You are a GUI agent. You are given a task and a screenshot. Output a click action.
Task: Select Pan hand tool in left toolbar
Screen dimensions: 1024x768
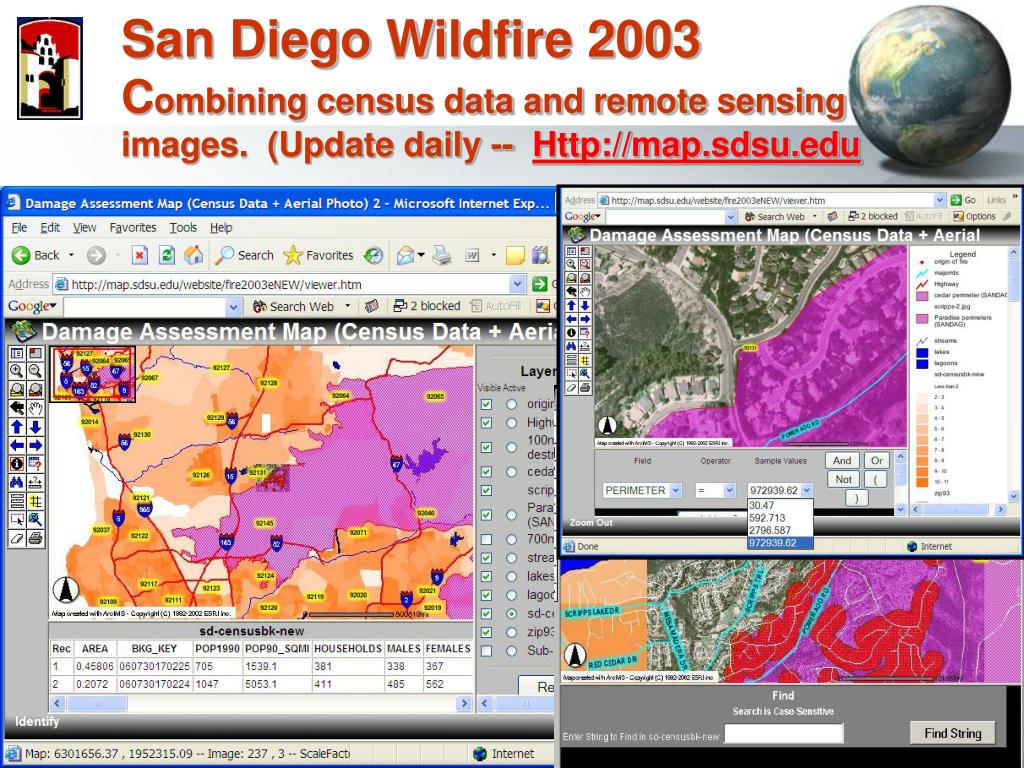[x=35, y=408]
